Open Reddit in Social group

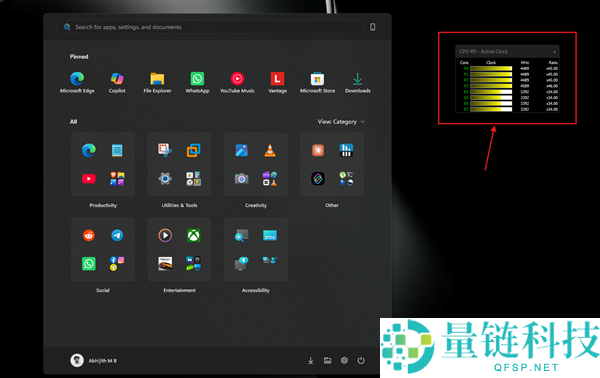(89, 235)
